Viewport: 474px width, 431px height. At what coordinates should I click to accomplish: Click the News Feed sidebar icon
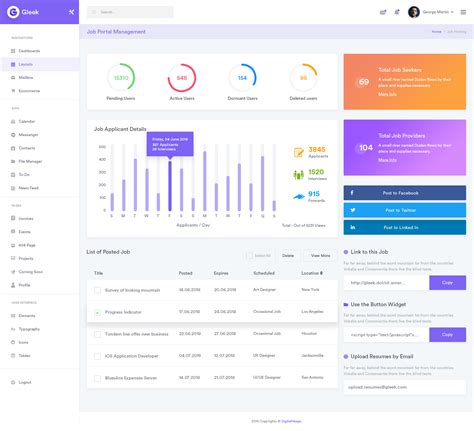[x=13, y=188]
